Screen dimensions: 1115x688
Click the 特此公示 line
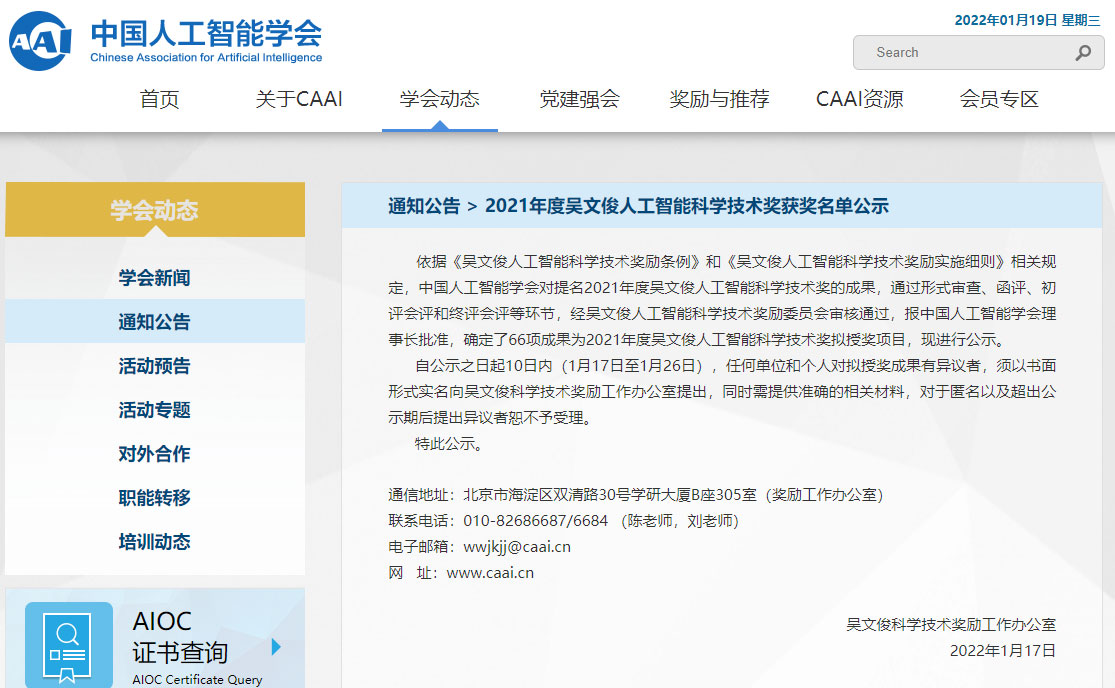click(449, 444)
